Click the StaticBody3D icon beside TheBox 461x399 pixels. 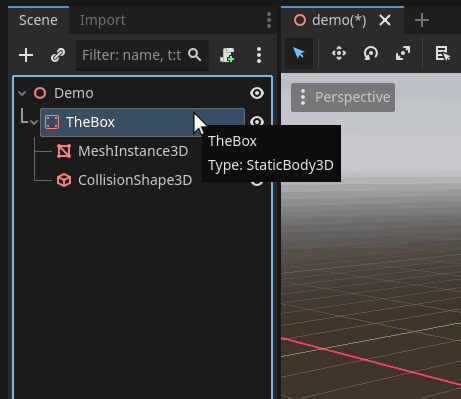(52, 122)
